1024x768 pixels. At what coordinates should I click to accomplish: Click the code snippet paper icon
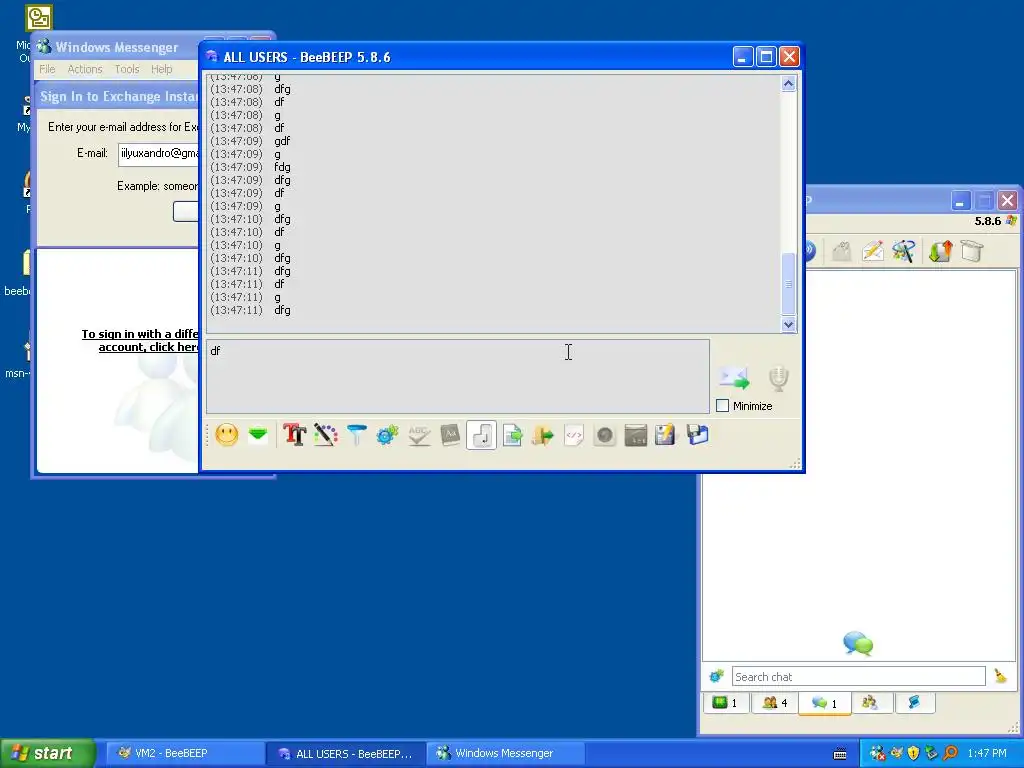tap(573, 435)
